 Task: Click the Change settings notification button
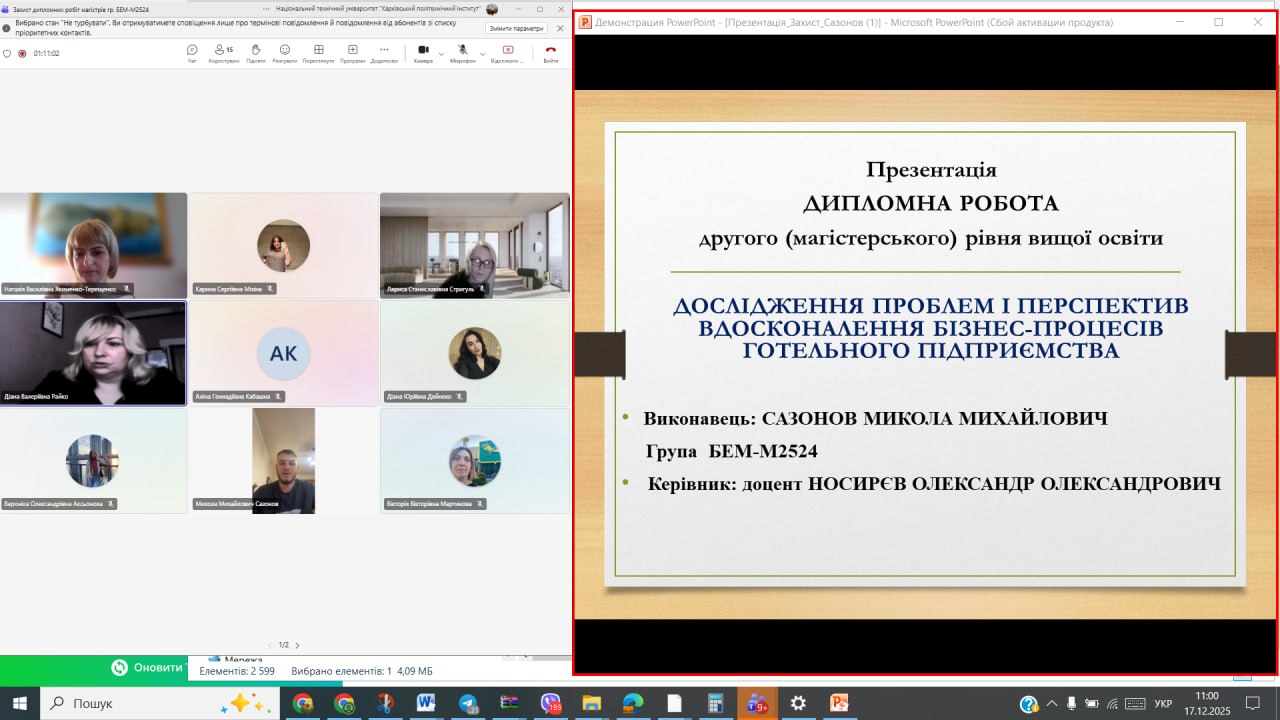(x=516, y=28)
